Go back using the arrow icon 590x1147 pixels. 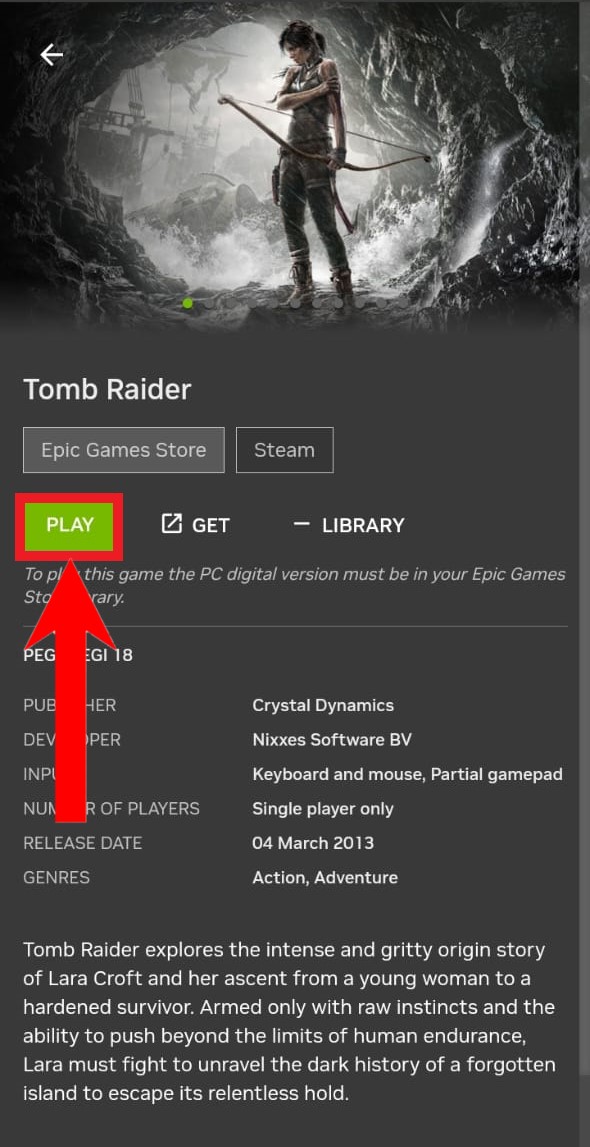tap(52, 54)
